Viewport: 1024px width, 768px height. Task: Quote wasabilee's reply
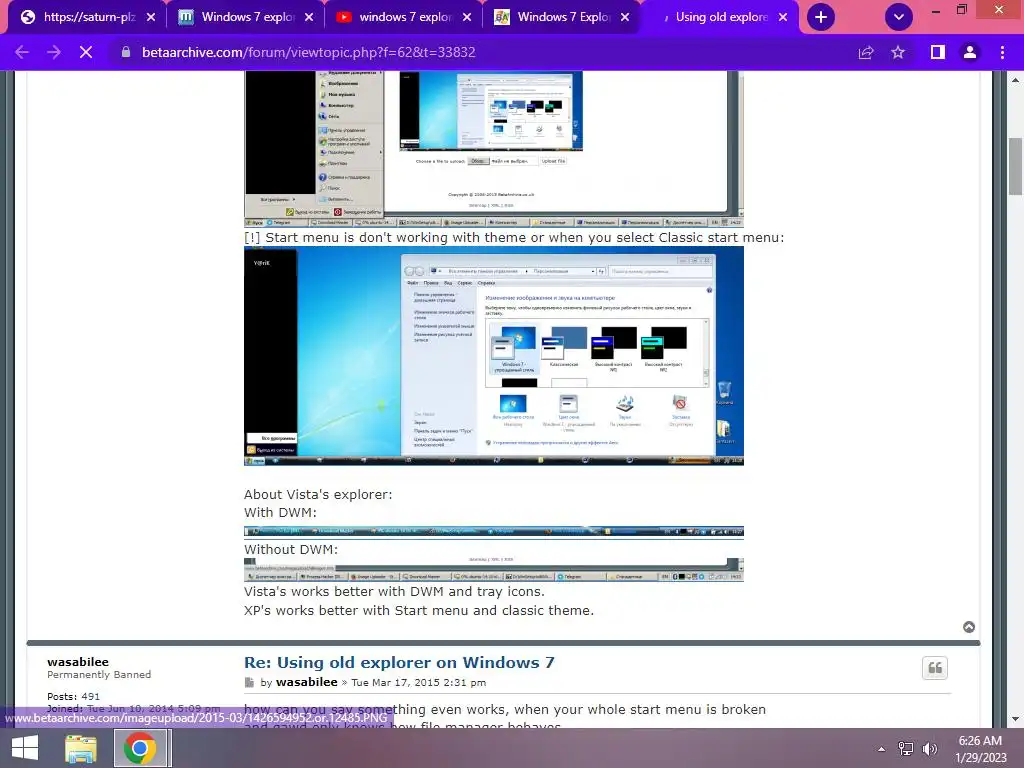(935, 667)
